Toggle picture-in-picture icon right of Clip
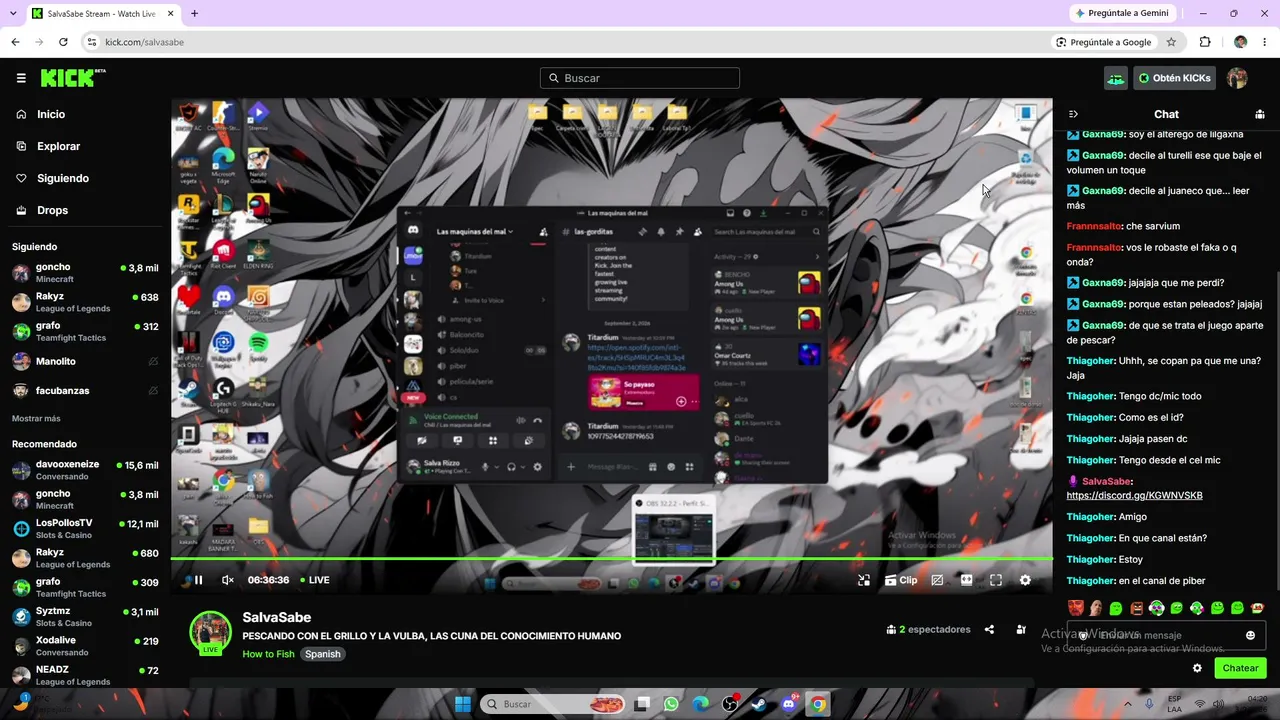 click(937, 580)
